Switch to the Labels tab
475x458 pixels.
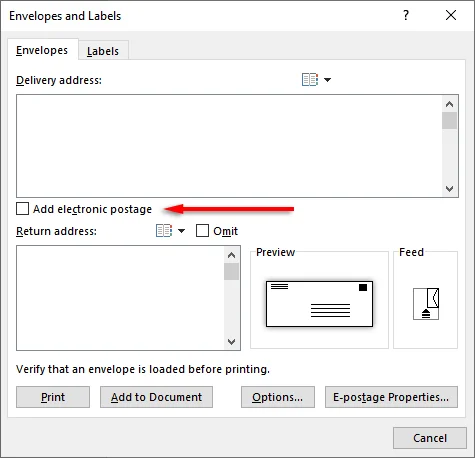coord(103,51)
